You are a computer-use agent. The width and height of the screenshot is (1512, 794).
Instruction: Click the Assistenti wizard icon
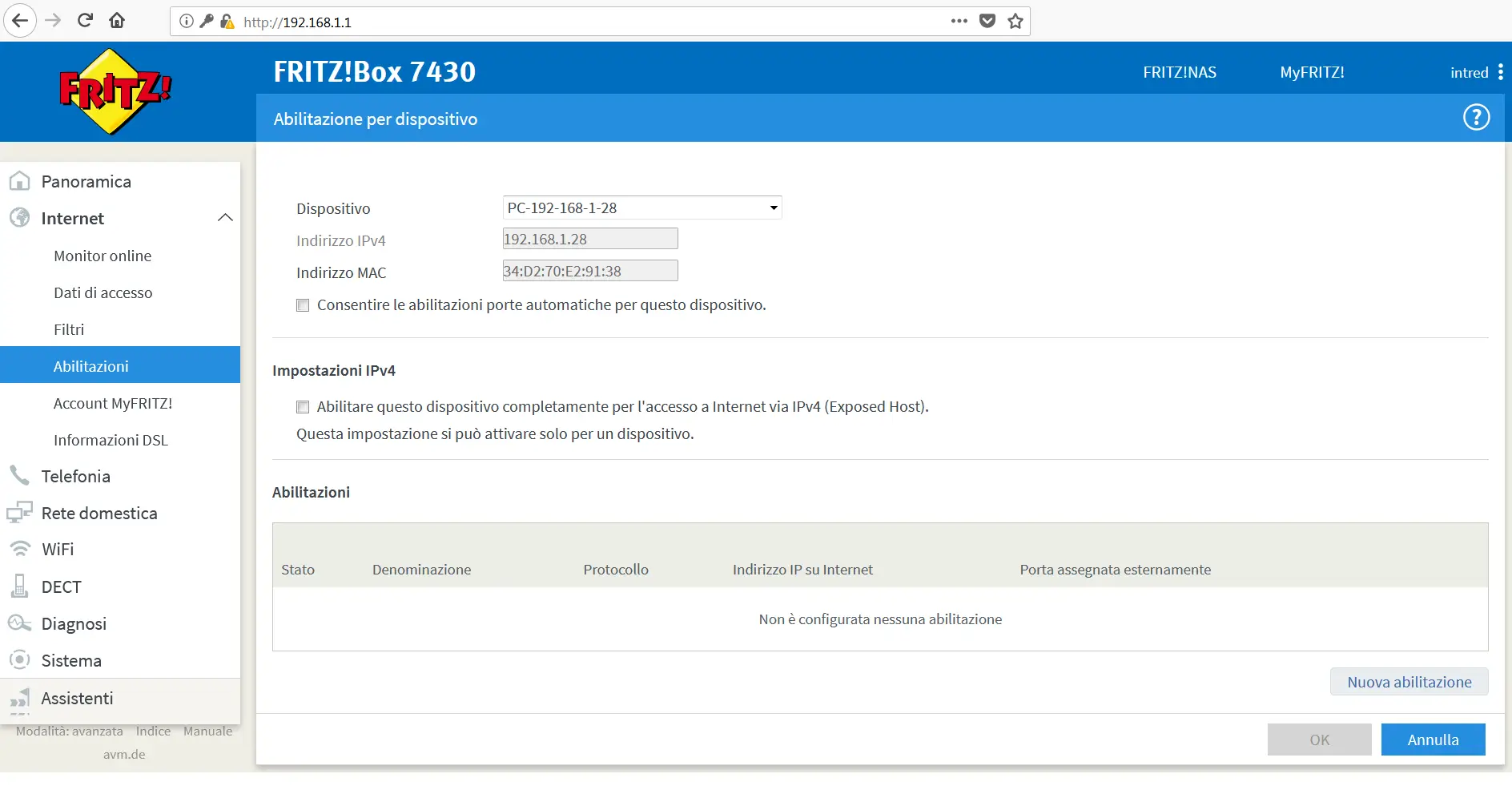point(19,700)
